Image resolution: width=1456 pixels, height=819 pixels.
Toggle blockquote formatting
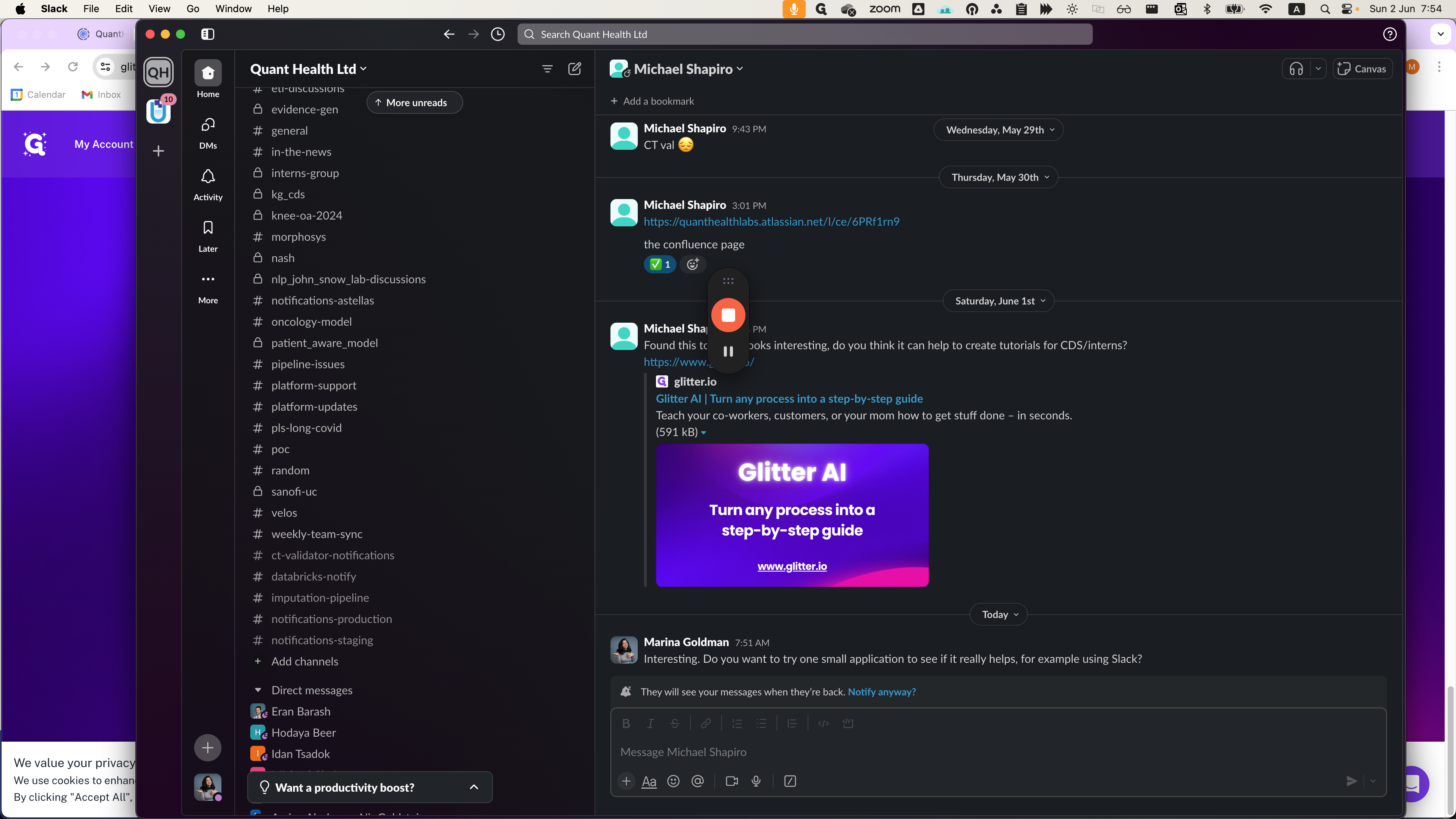point(792,723)
